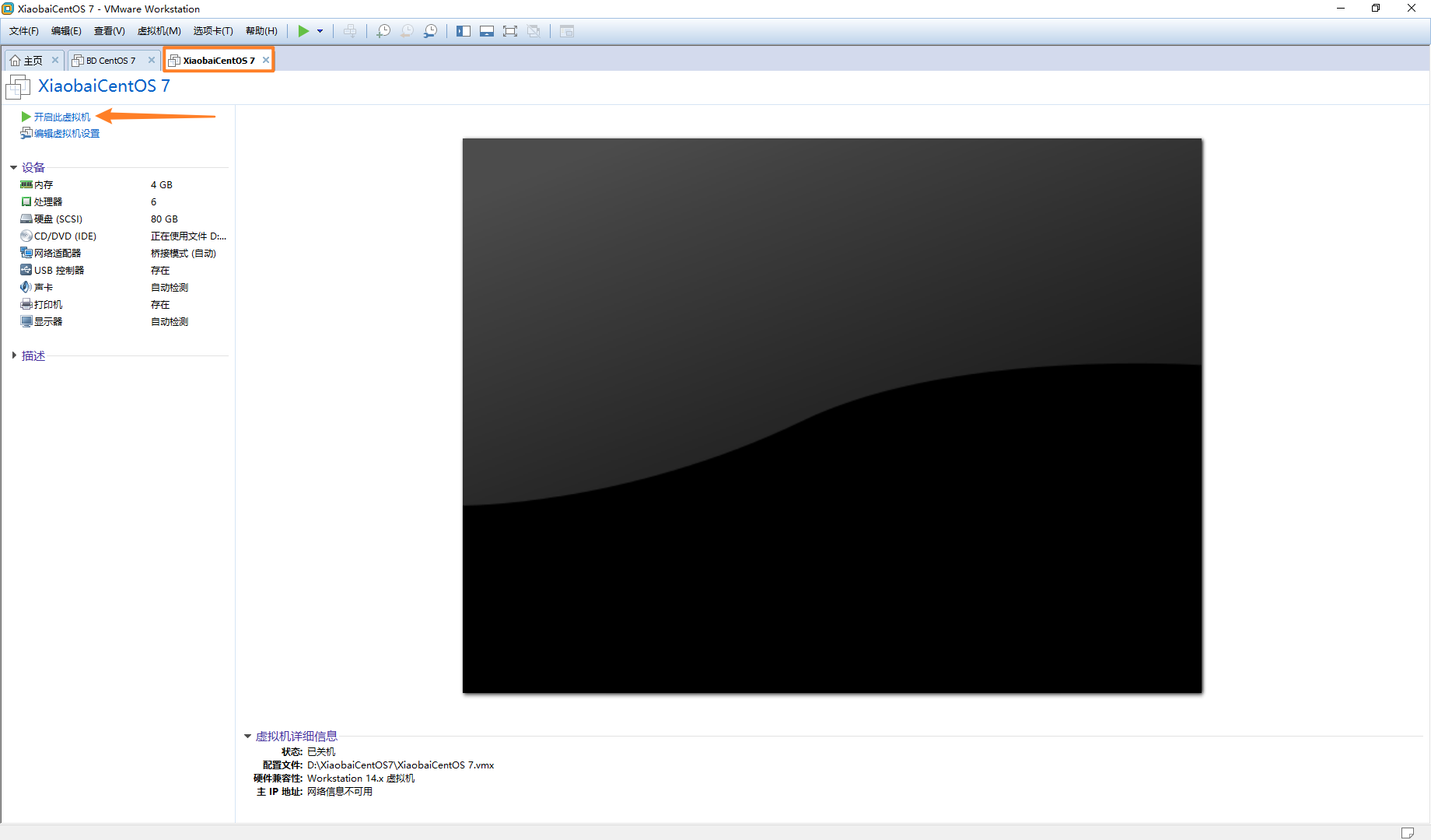
Task: Click the config file path text
Action: point(401,765)
